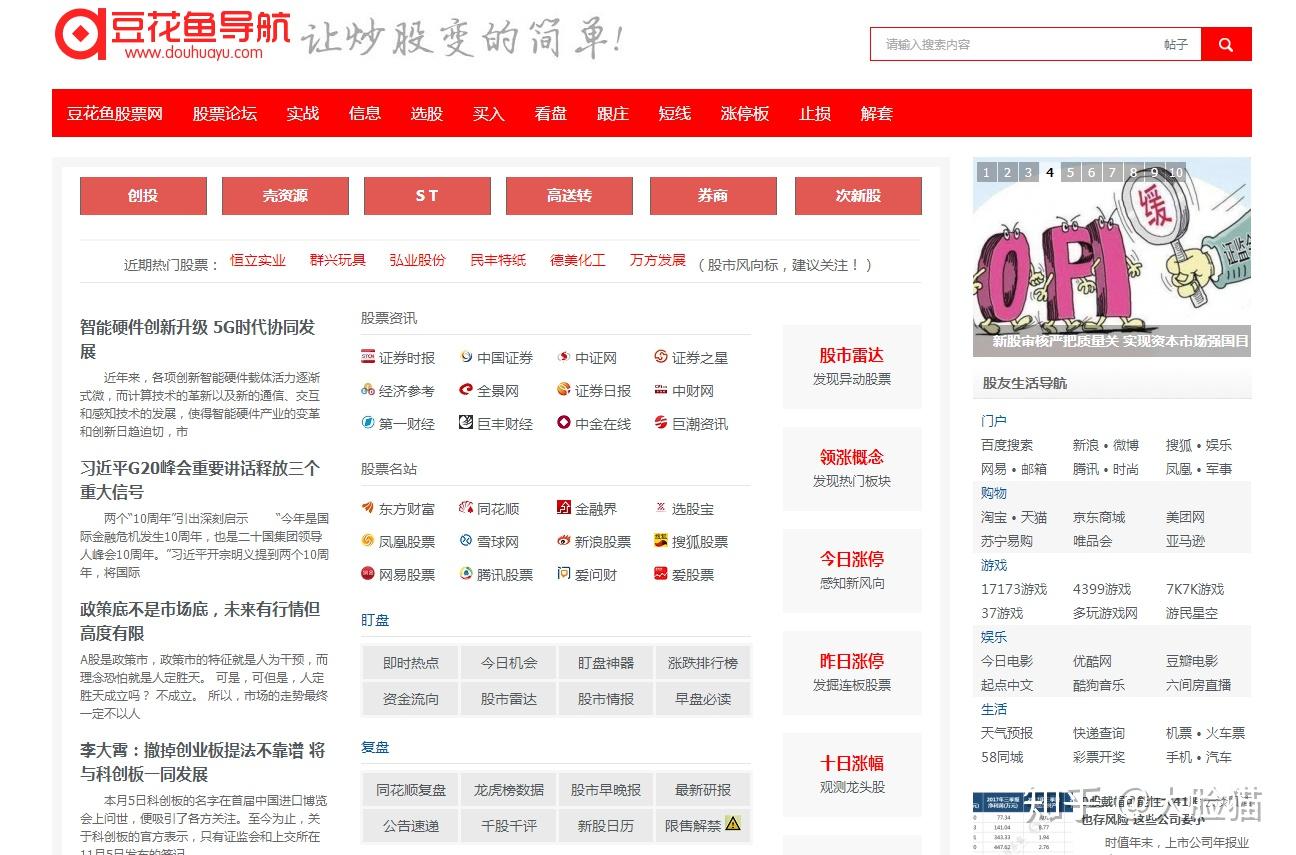This screenshot has width=1296, height=855.
Task: Click the S T category button
Action: tap(427, 196)
